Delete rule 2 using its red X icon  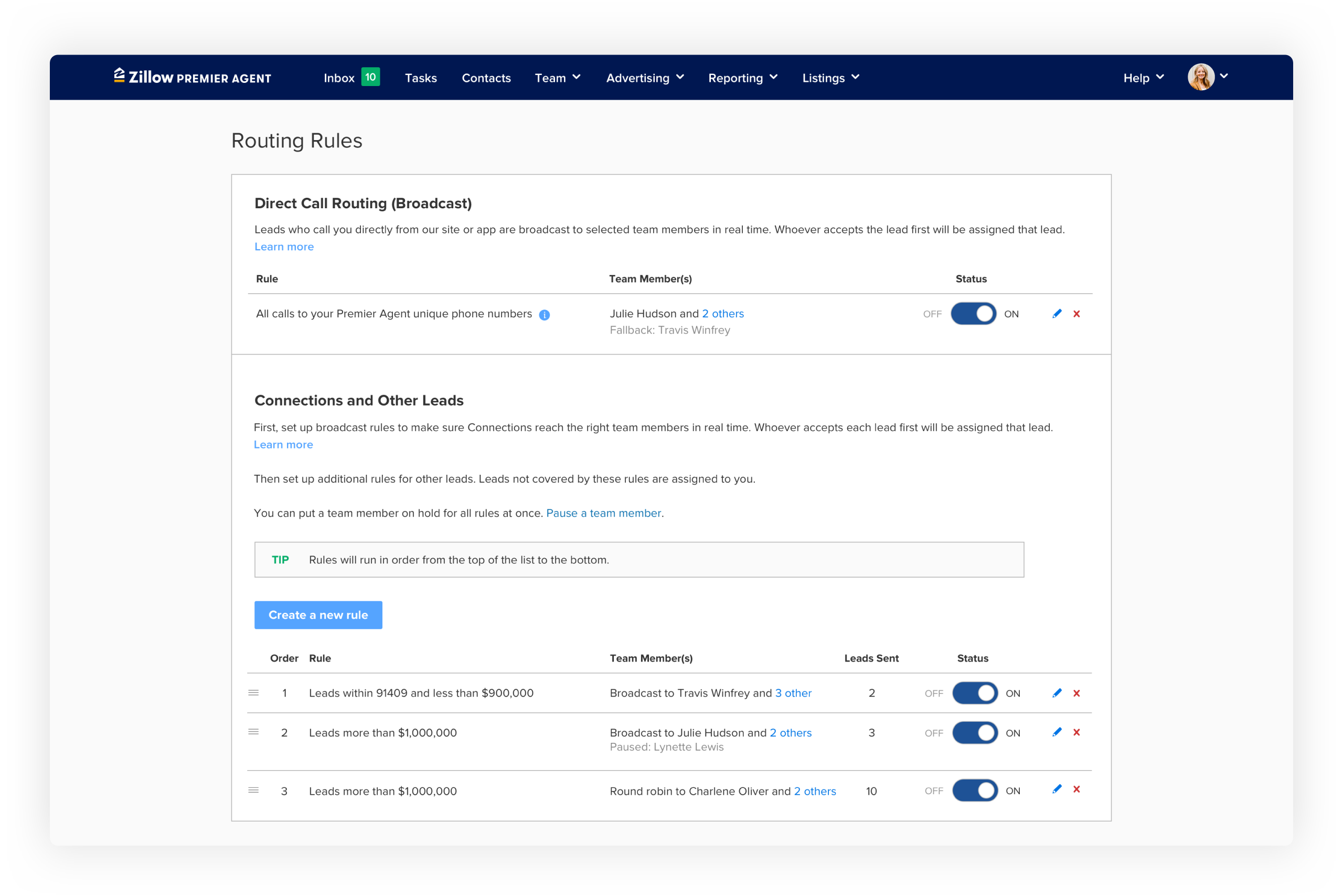1076,732
